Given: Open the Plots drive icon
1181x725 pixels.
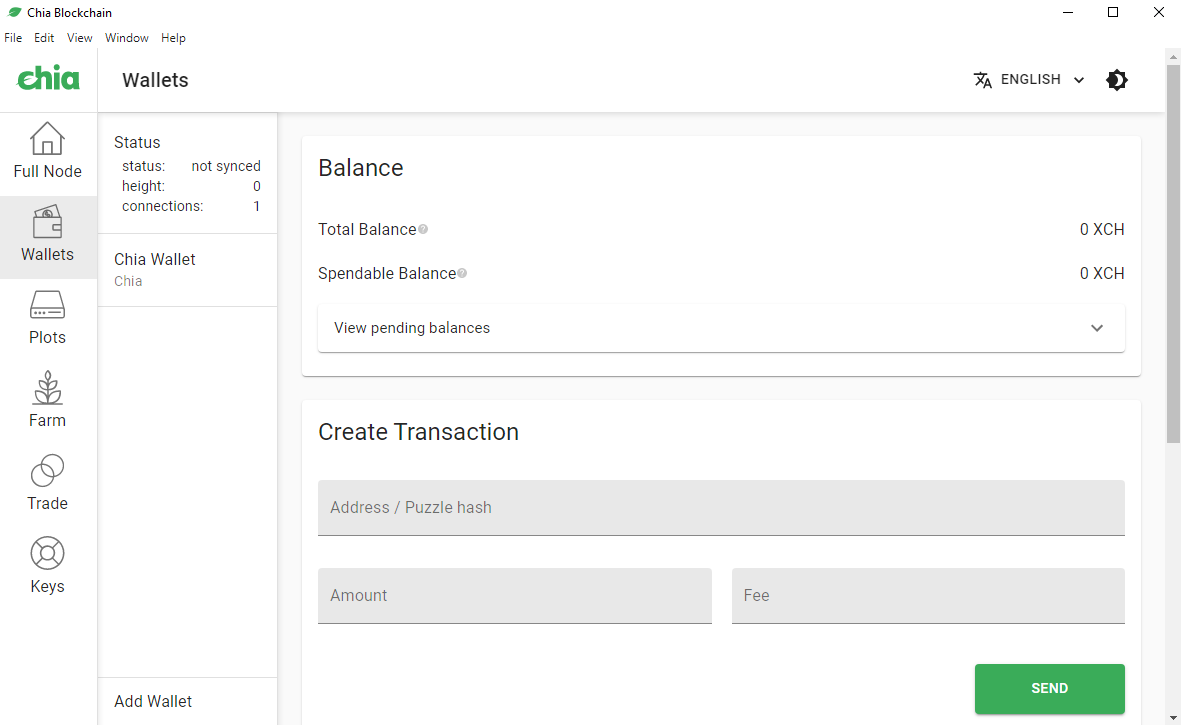Looking at the screenshot, I should coord(47,305).
